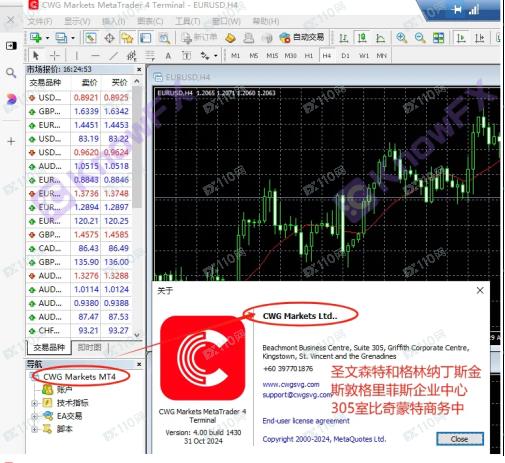Image resolution: width=505 pixels, height=463 pixels.
Task: Switch chart to H4 timeframe
Action: coord(327,56)
